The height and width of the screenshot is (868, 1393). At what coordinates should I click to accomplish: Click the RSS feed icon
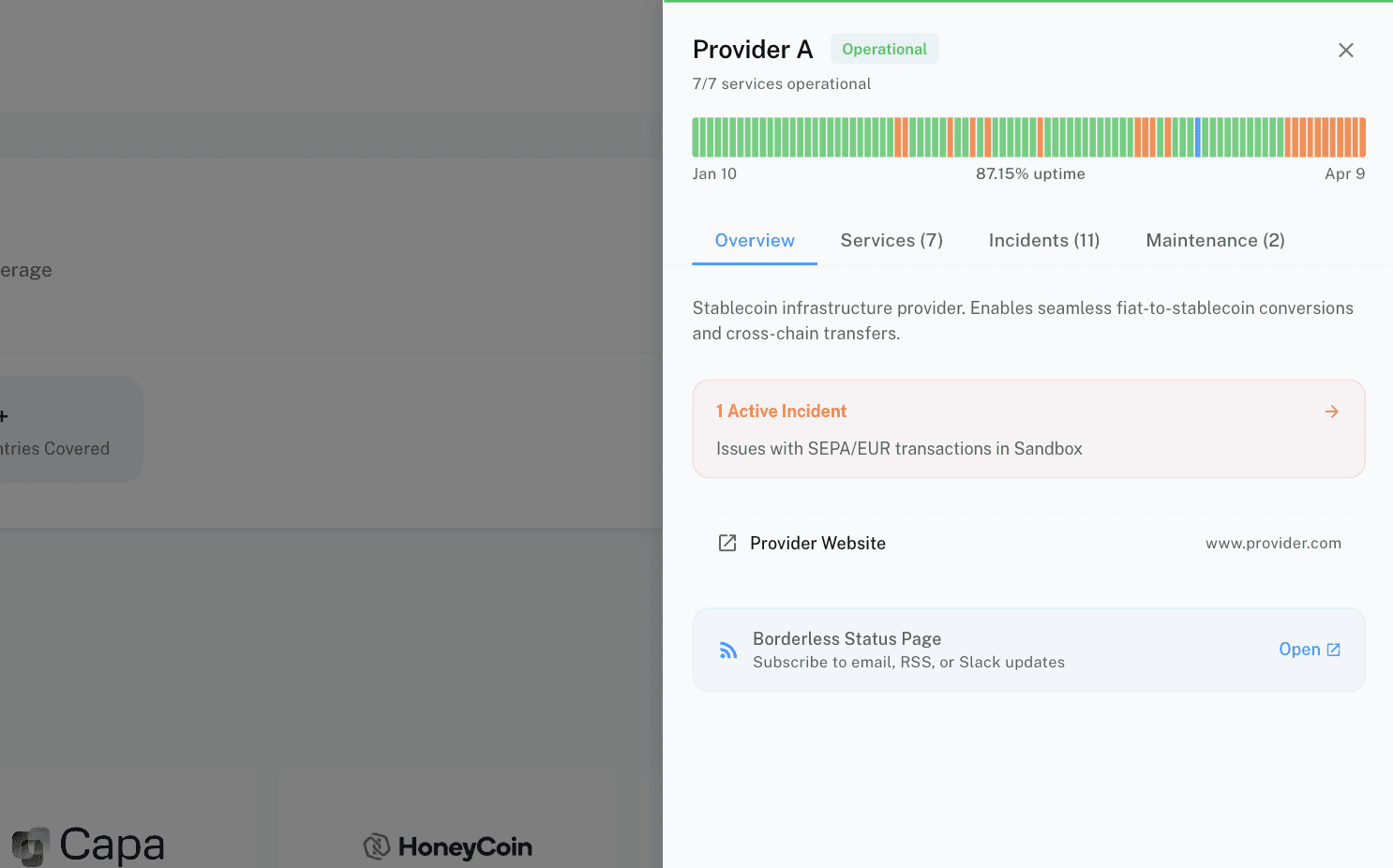[x=728, y=651]
